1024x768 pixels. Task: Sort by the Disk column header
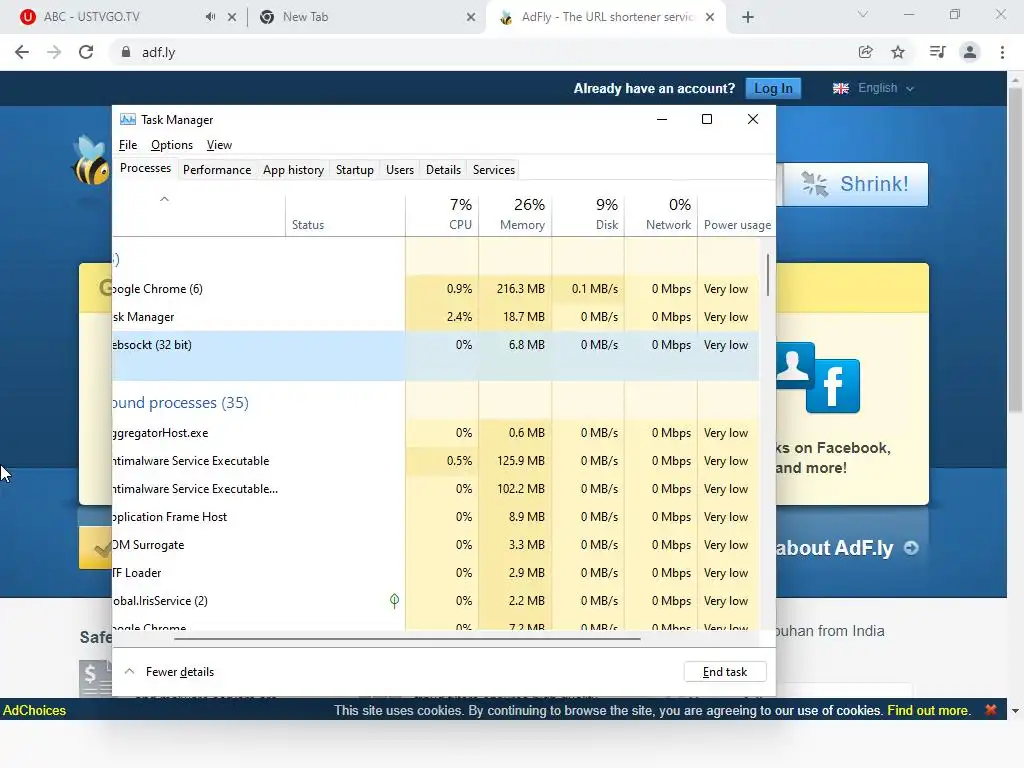tap(588, 214)
